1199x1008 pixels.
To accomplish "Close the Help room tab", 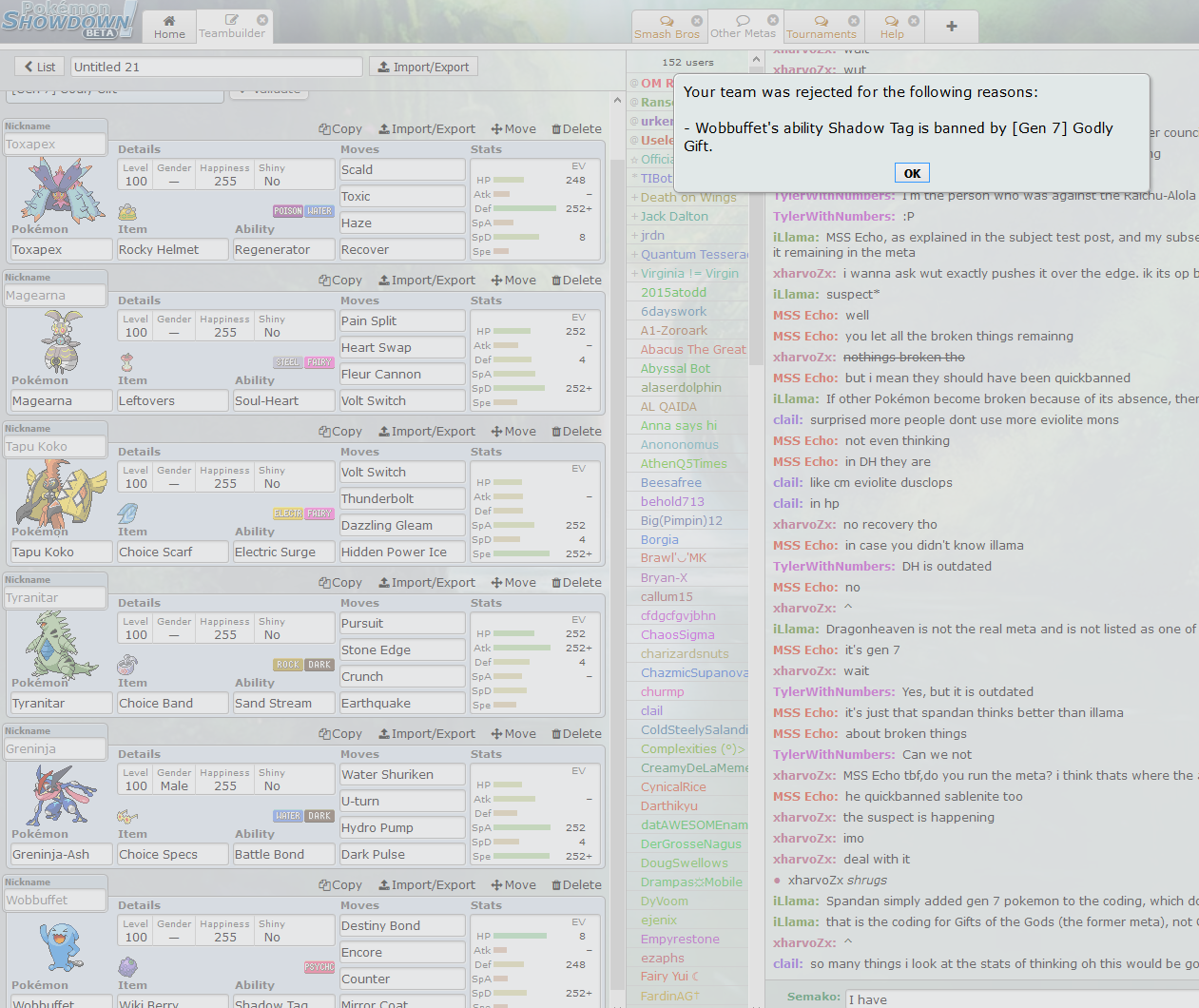I will click(x=914, y=20).
